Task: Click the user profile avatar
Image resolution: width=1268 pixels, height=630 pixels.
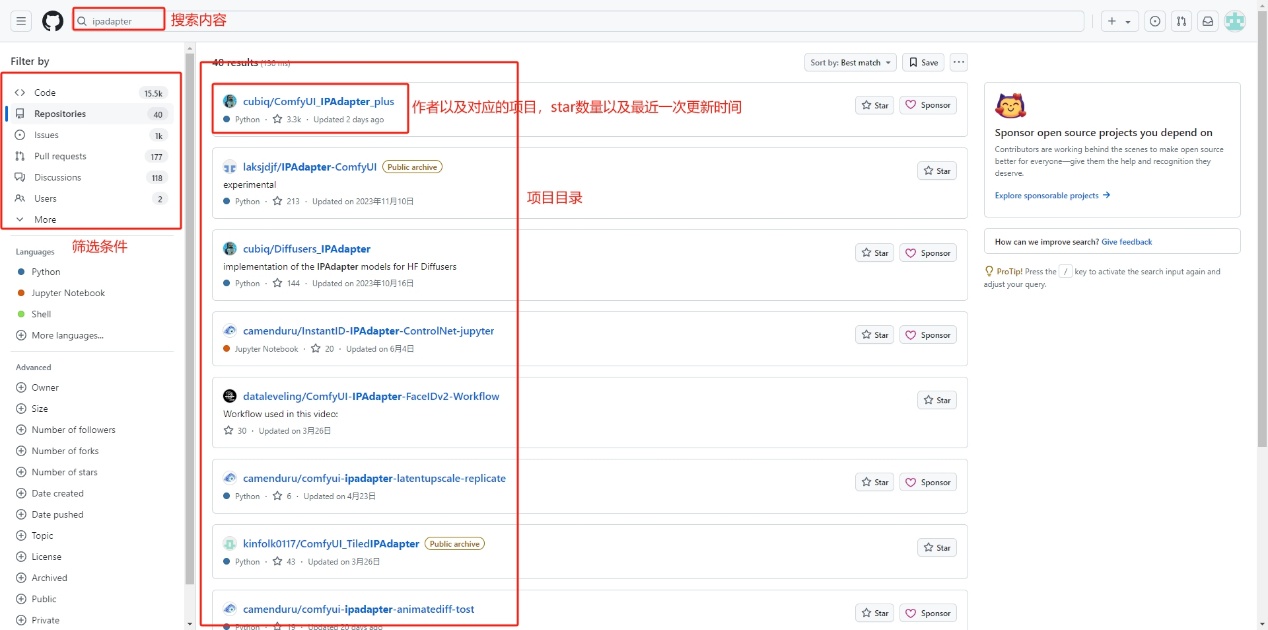Action: pyautogui.click(x=1235, y=21)
